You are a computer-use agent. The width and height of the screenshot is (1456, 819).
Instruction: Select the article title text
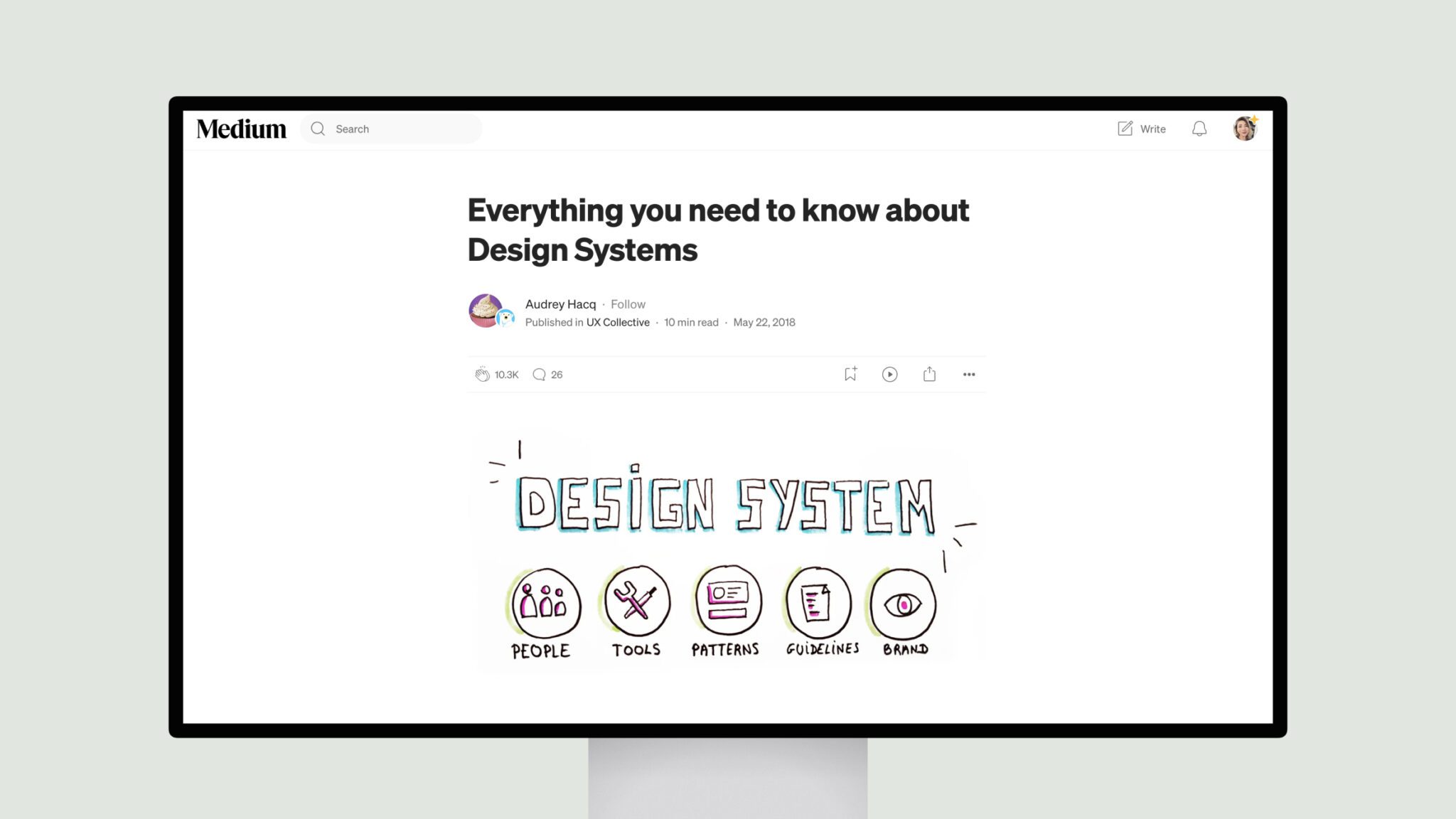(718, 229)
